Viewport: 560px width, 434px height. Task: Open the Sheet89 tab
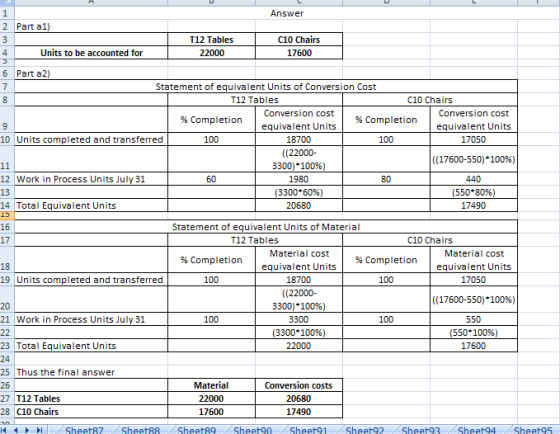tap(196, 430)
